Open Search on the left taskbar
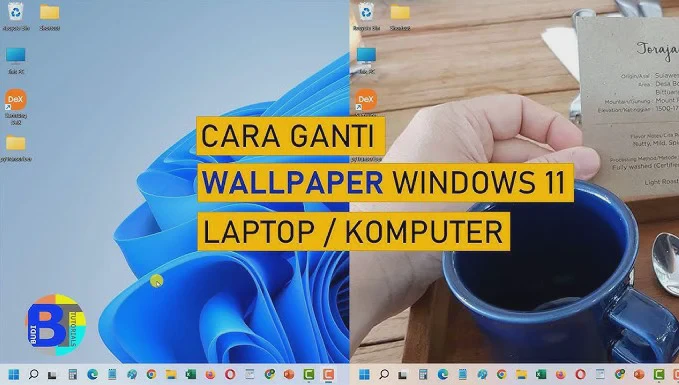Screen dimensions: 679x385 (33, 374)
